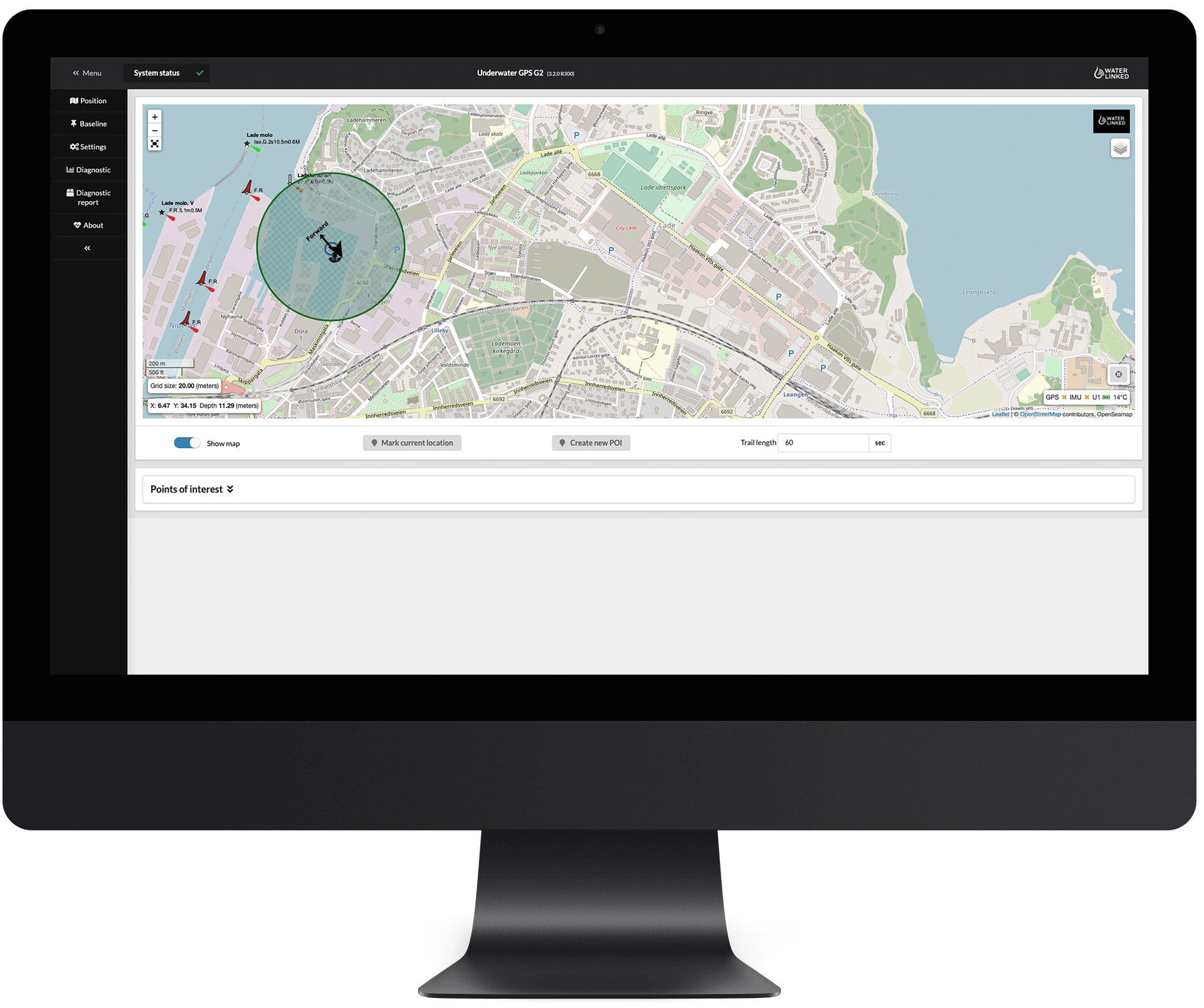
Task: Click the Trail length input field
Action: [x=823, y=443]
